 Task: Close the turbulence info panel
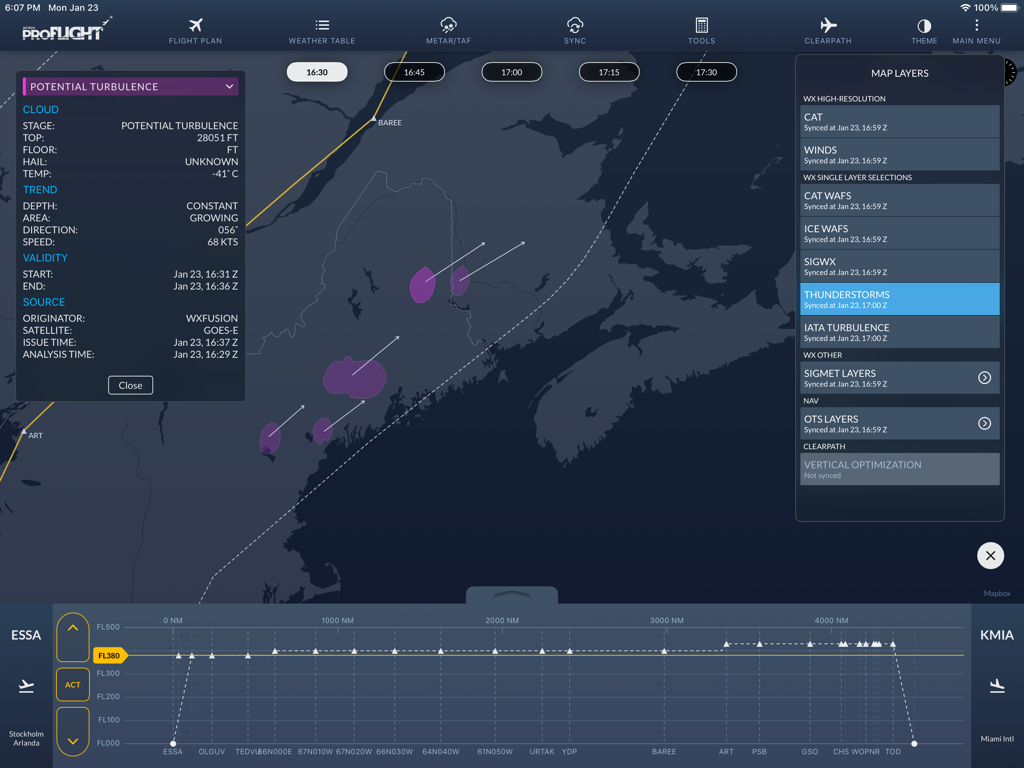[x=130, y=385]
